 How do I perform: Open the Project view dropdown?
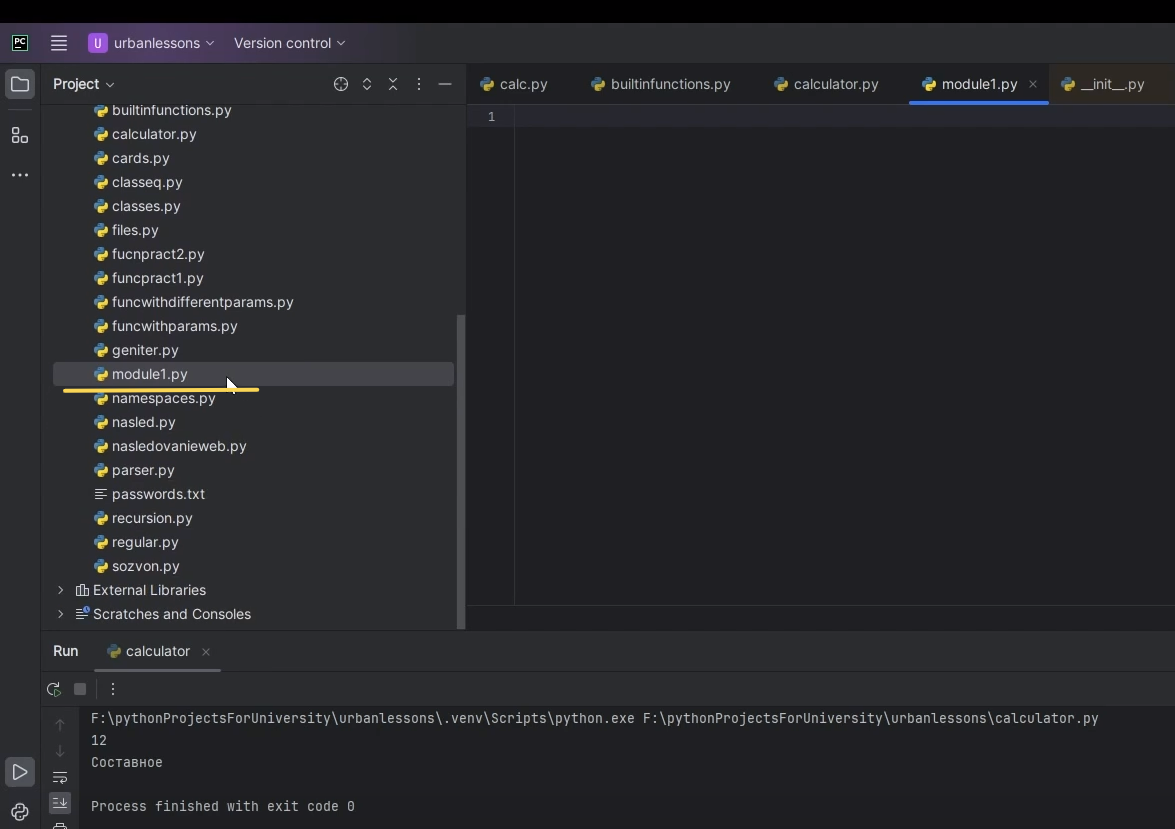[x=83, y=84]
